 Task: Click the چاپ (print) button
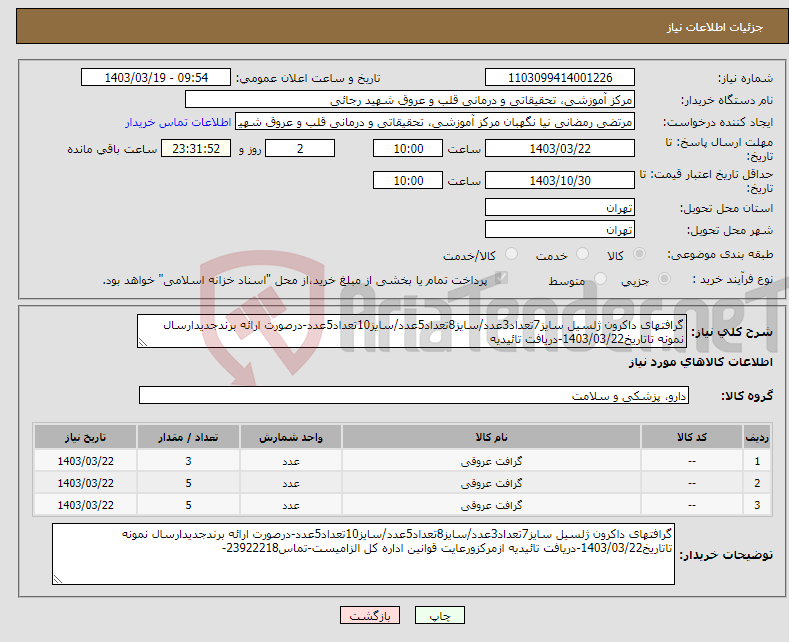point(439,615)
